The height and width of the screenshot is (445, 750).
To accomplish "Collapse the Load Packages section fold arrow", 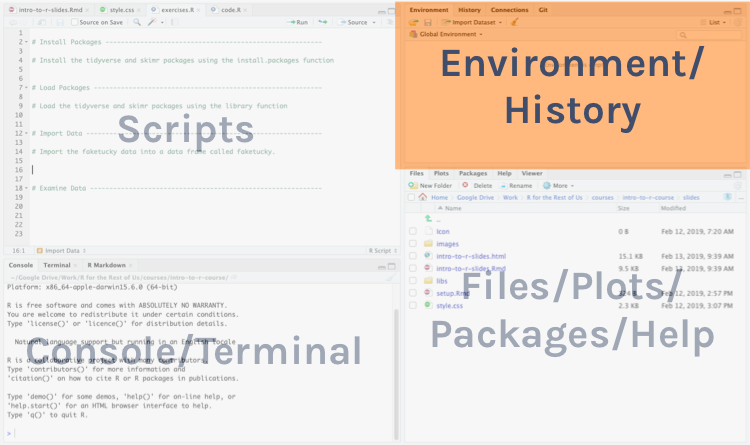I will tap(26, 88).
